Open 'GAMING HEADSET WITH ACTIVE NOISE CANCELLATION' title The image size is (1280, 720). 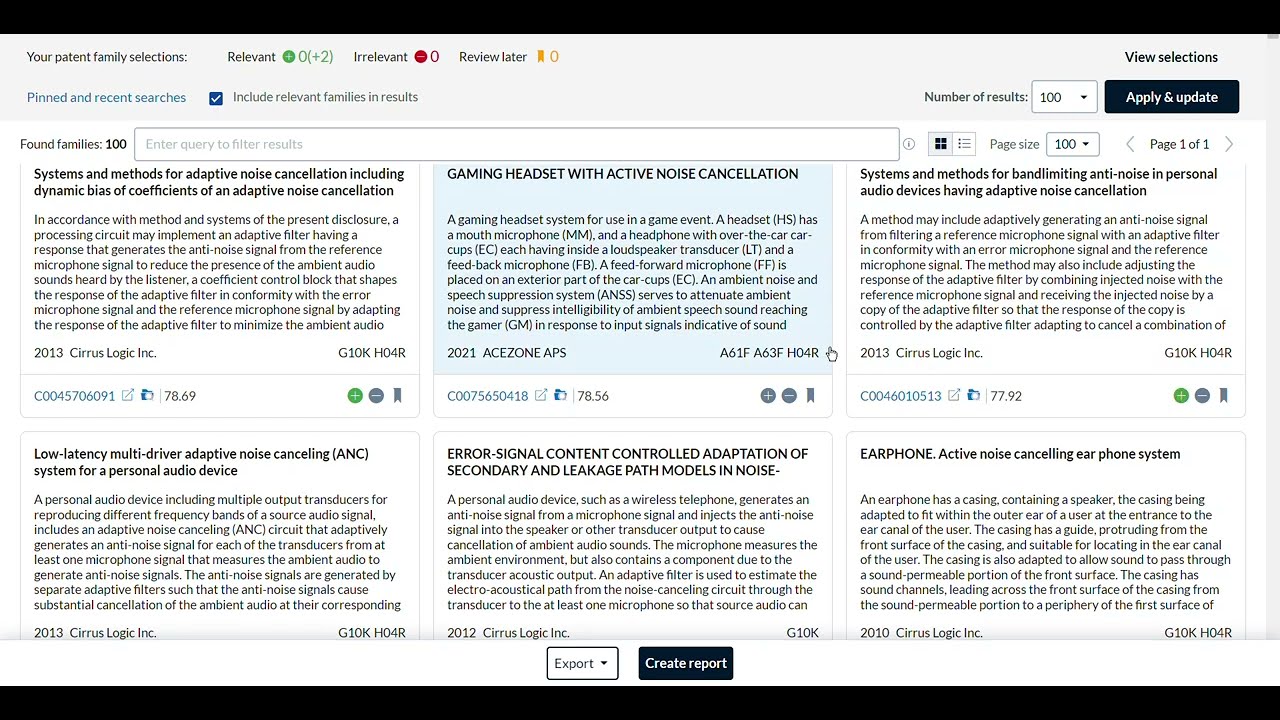pos(623,174)
